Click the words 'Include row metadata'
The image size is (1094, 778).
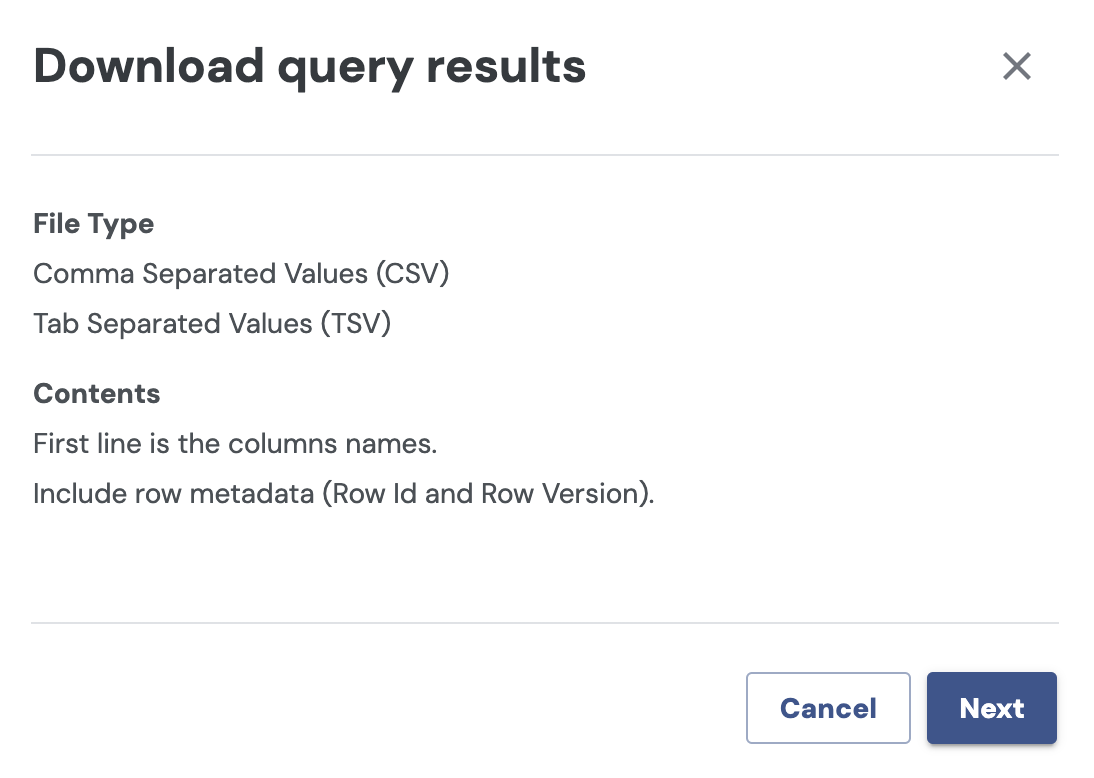coord(173,494)
